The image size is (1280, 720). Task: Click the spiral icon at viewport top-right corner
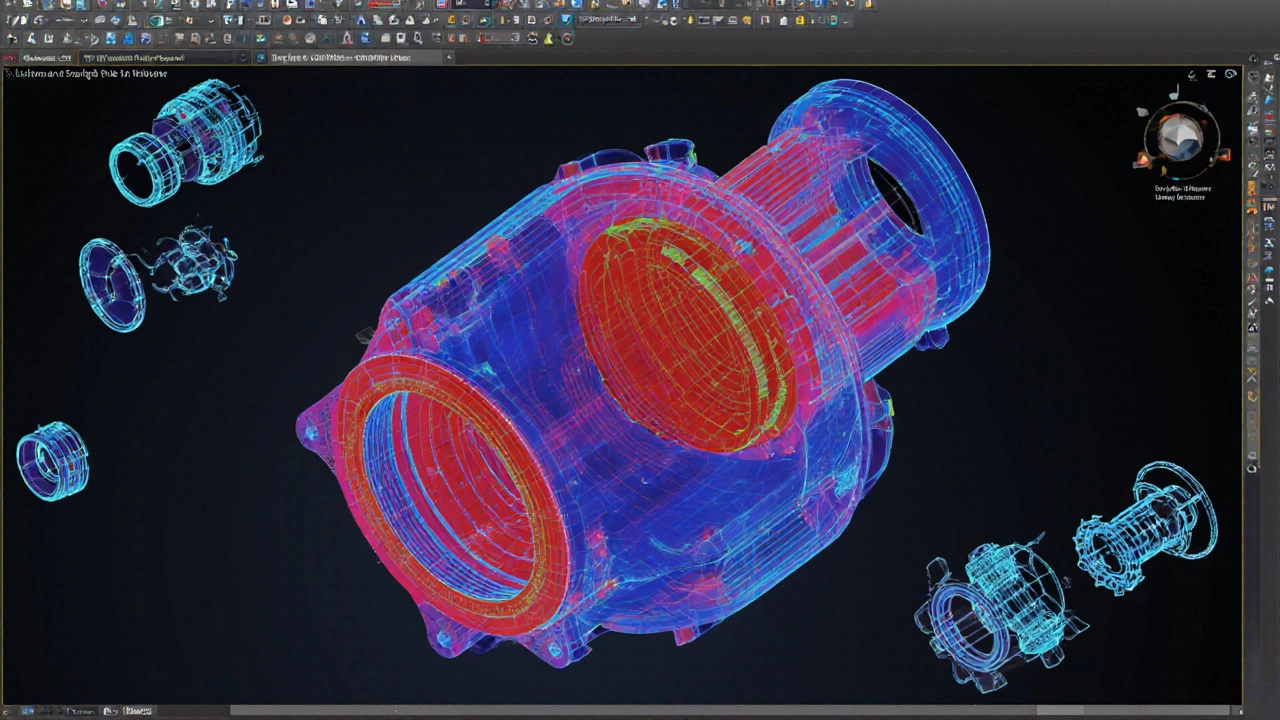pyautogui.click(x=1230, y=74)
